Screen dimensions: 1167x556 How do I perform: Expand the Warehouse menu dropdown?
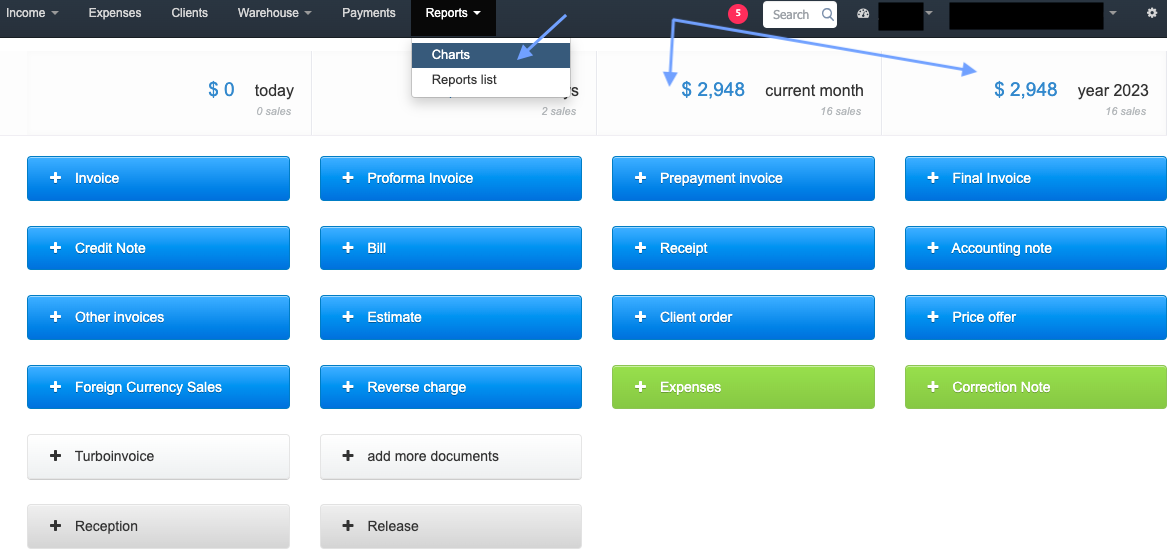click(x=274, y=13)
